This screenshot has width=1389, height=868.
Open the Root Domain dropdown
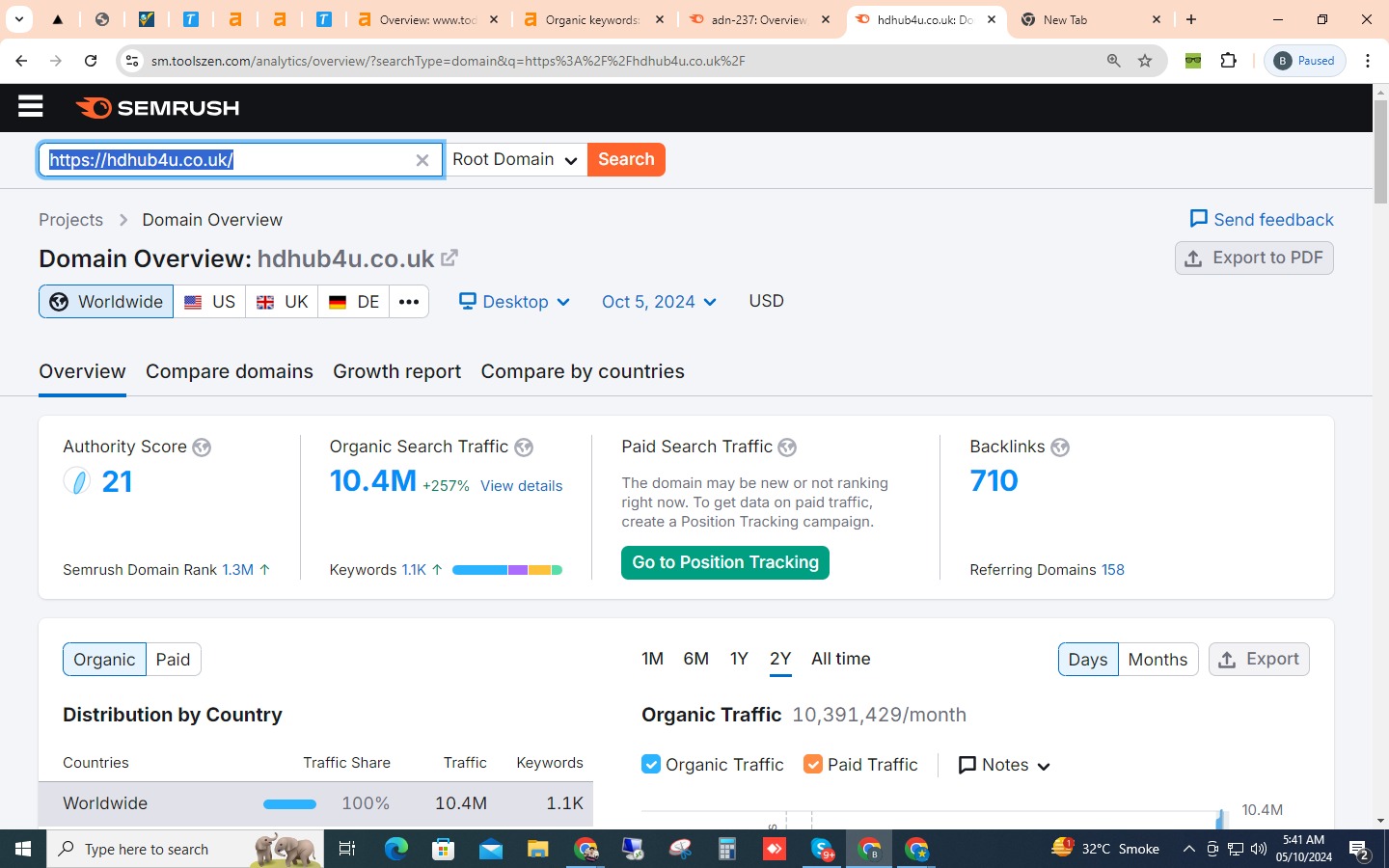[x=515, y=160]
